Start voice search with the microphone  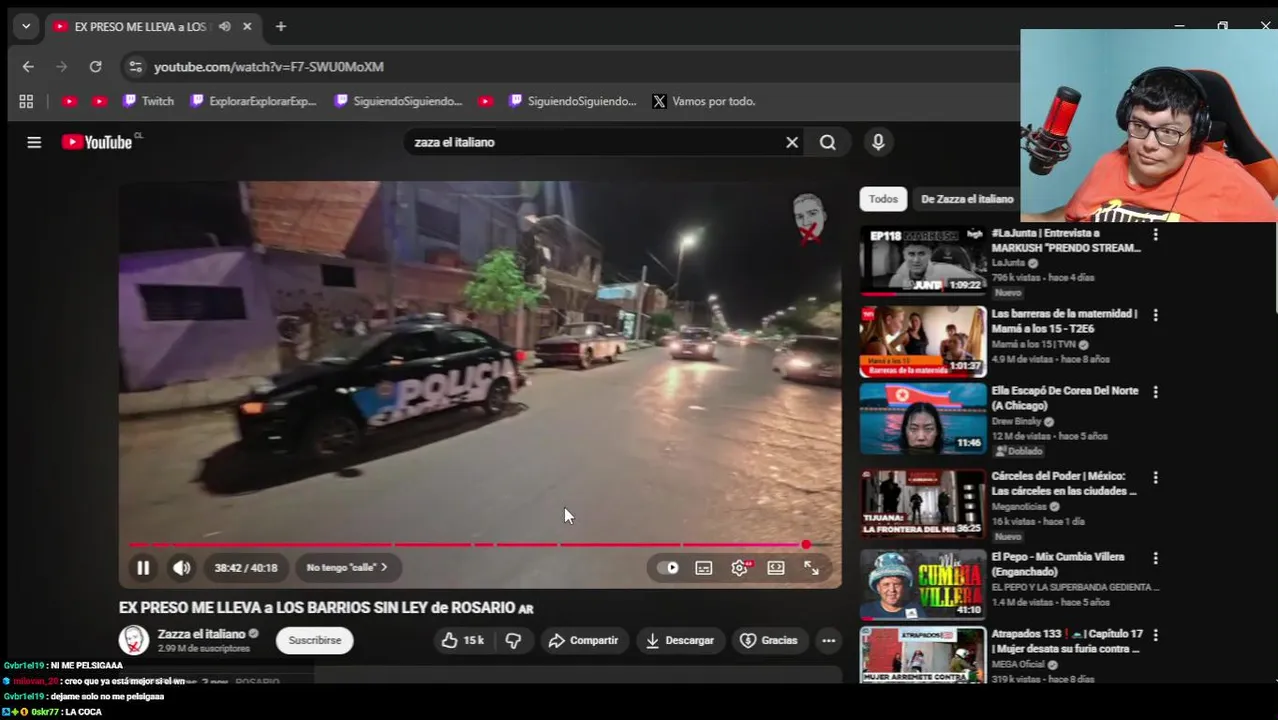click(x=878, y=142)
